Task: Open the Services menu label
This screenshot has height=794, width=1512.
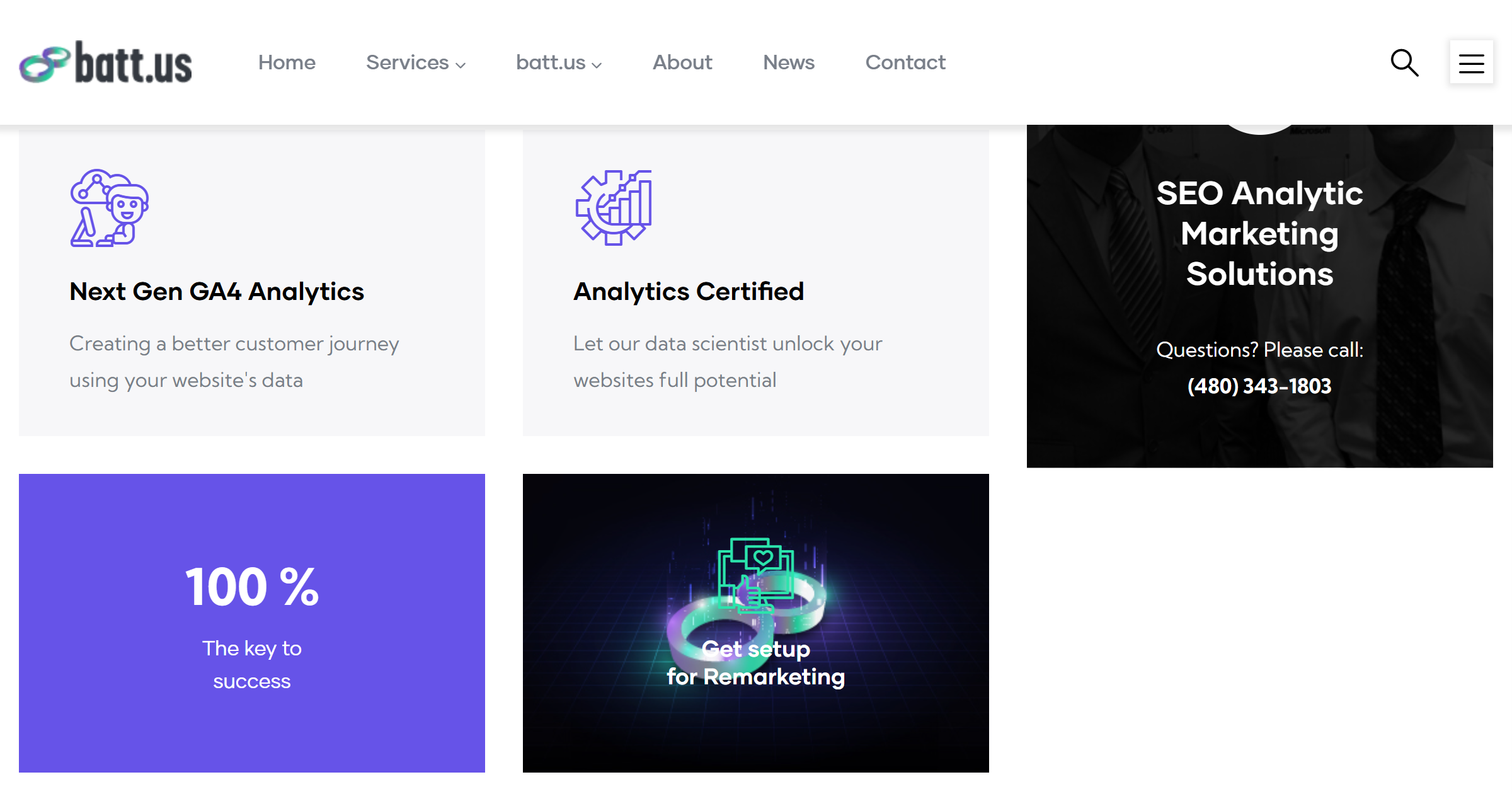Action: pyautogui.click(x=407, y=62)
